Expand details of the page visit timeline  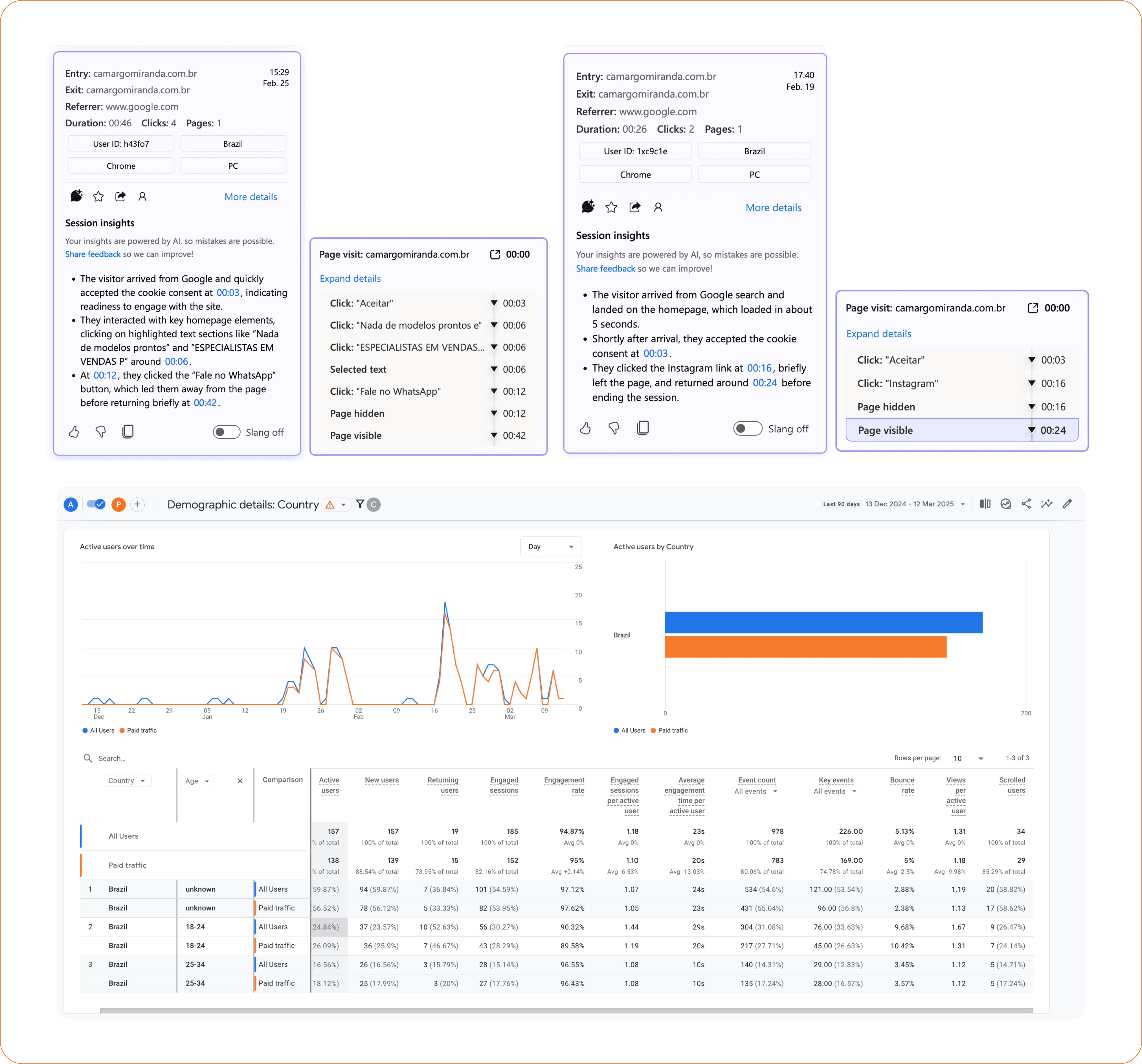[x=350, y=278]
